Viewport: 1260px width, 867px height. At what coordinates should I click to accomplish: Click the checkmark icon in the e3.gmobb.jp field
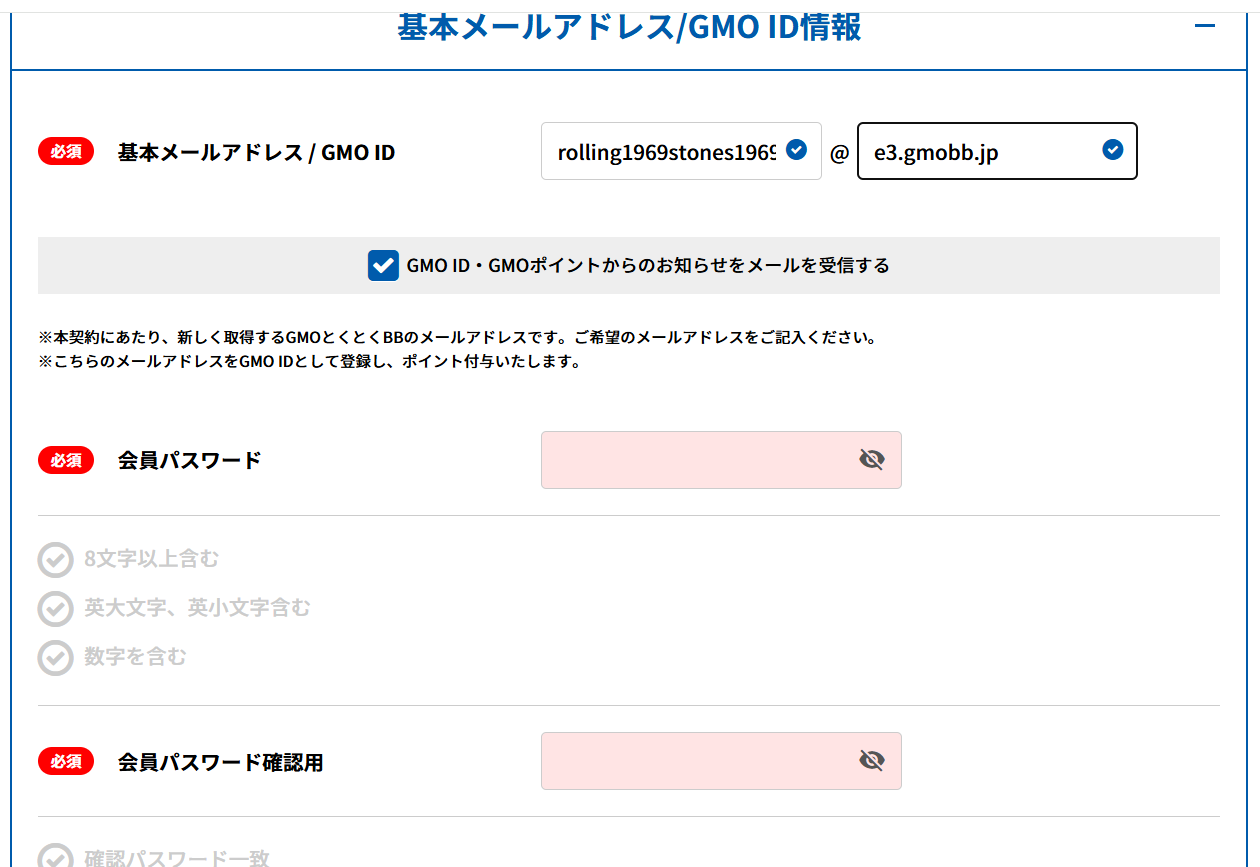[x=1112, y=150]
